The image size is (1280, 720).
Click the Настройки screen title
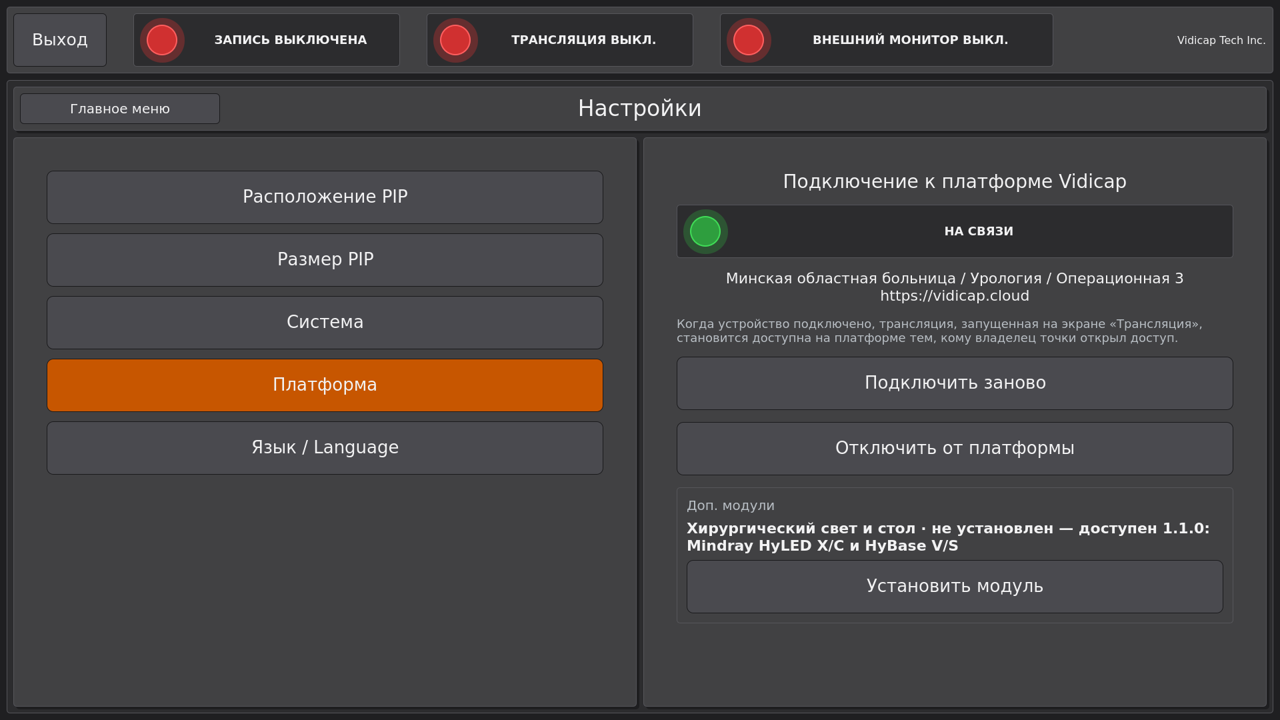(x=640, y=108)
